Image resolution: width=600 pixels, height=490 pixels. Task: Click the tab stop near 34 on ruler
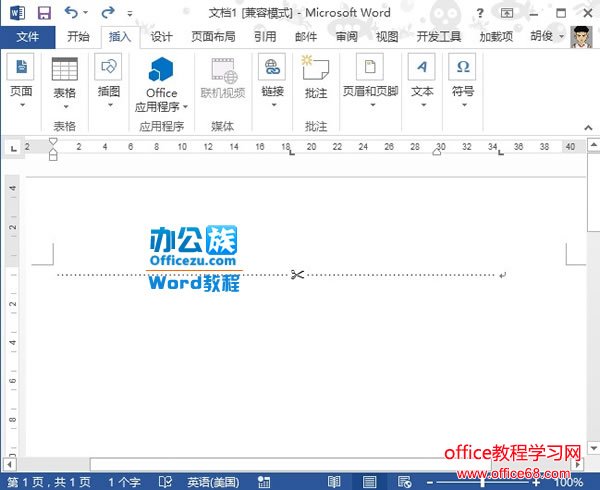click(501, 153)
